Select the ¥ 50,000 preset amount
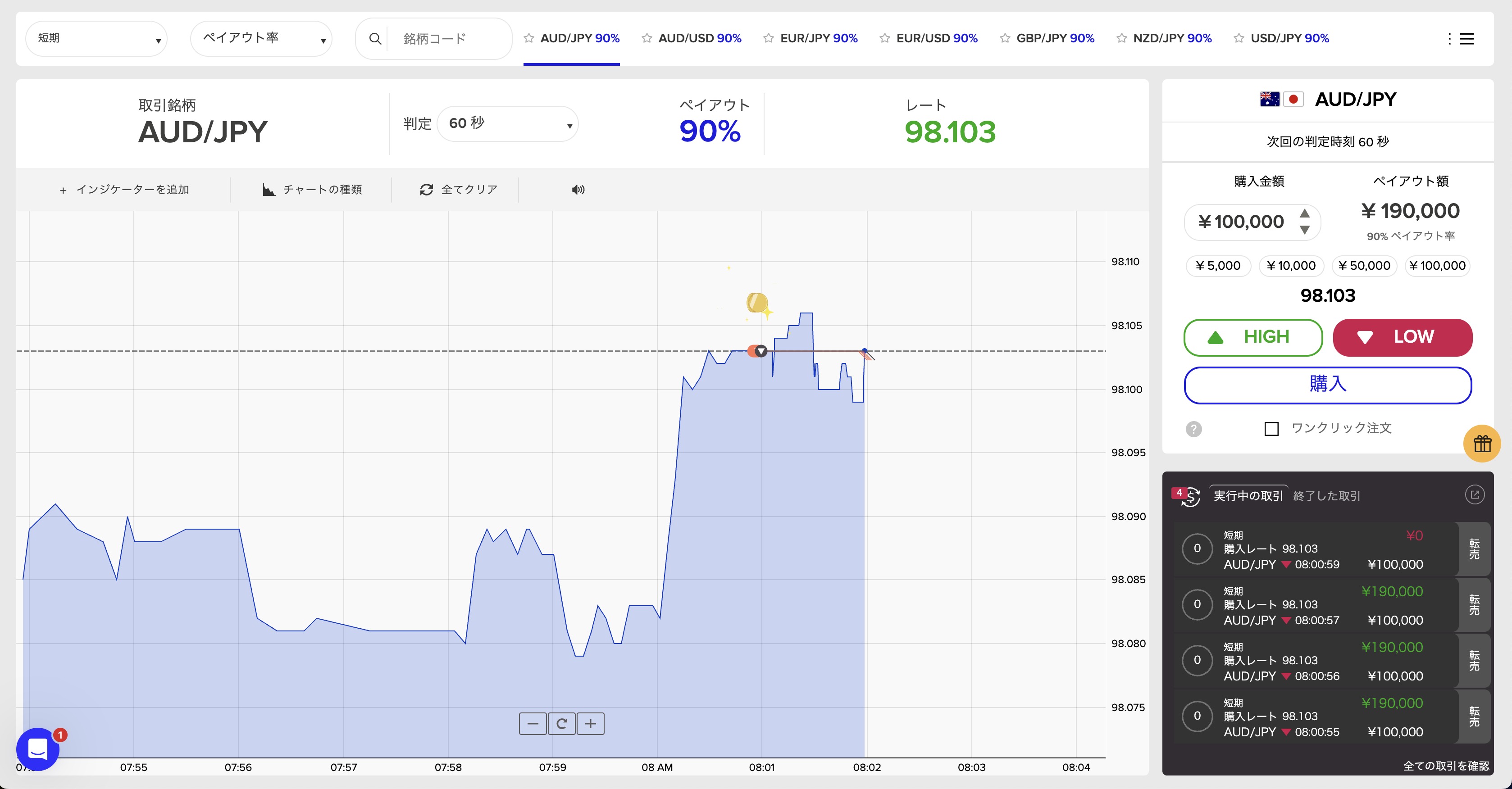The width and height of the screenshot is (1512, 789). point(1364,266)
